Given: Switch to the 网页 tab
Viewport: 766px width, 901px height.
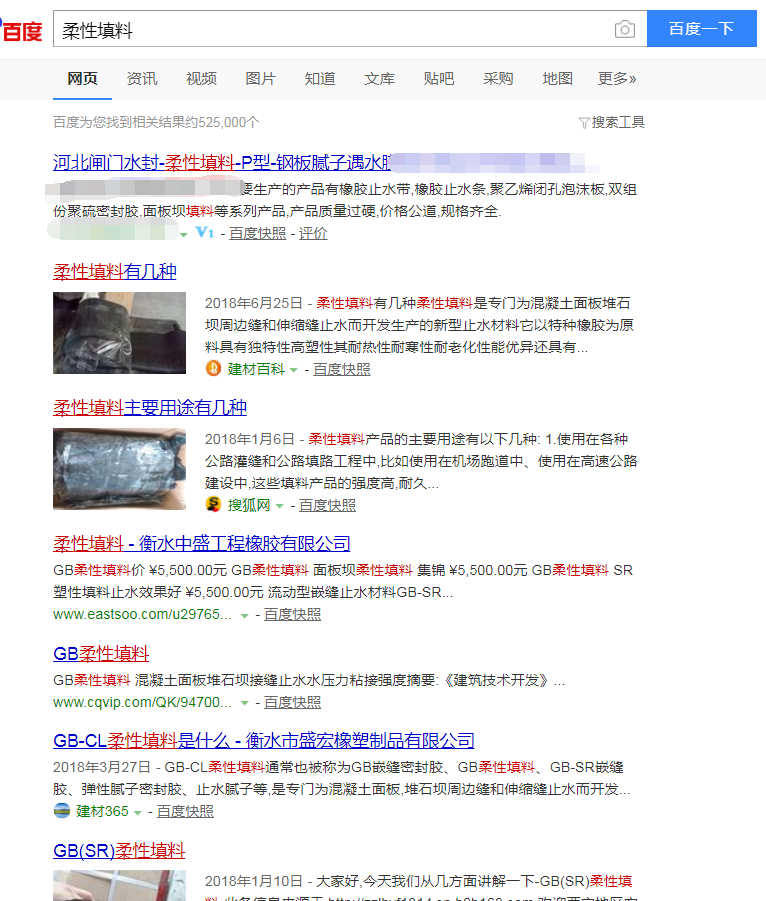Looking at the screenshot, I should coord(82,79).
